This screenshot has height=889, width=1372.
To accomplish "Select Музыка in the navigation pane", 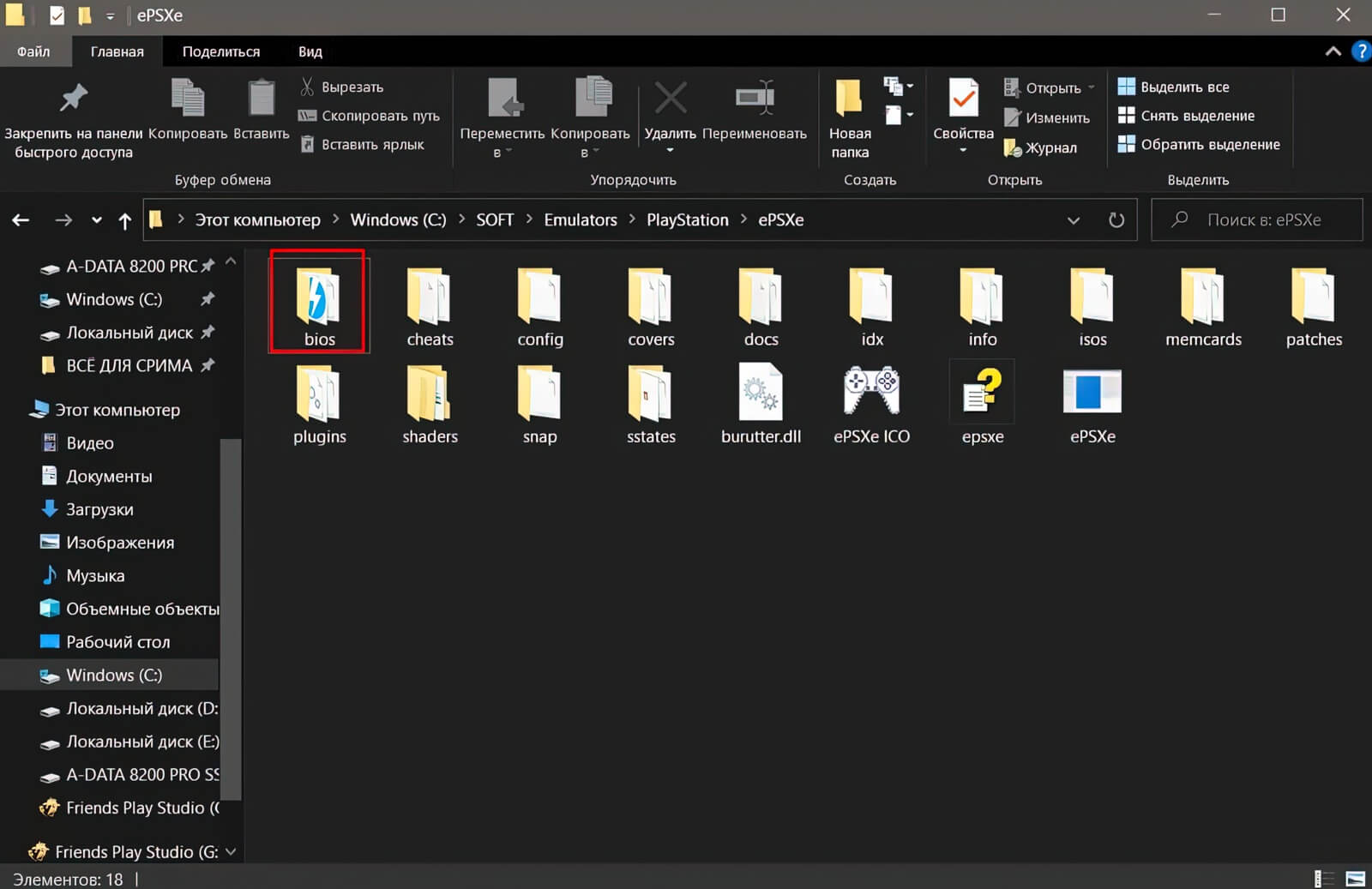I will [95, 576].
